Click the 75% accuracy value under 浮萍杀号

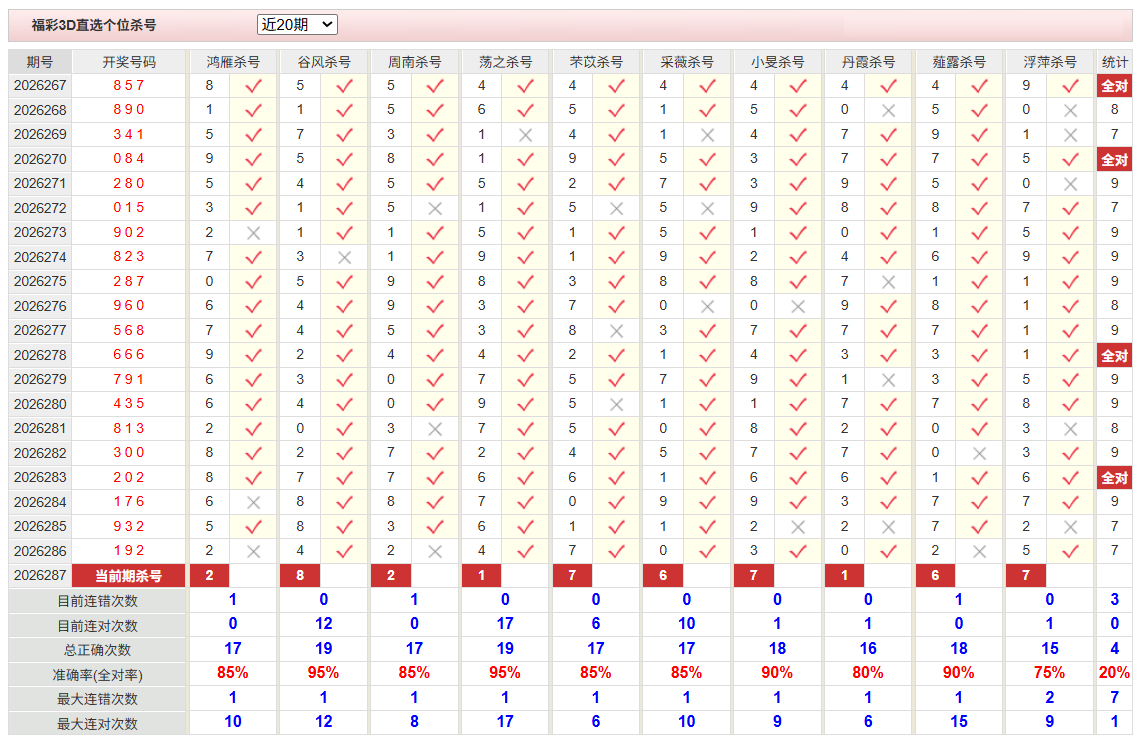tap(1050, 673)
